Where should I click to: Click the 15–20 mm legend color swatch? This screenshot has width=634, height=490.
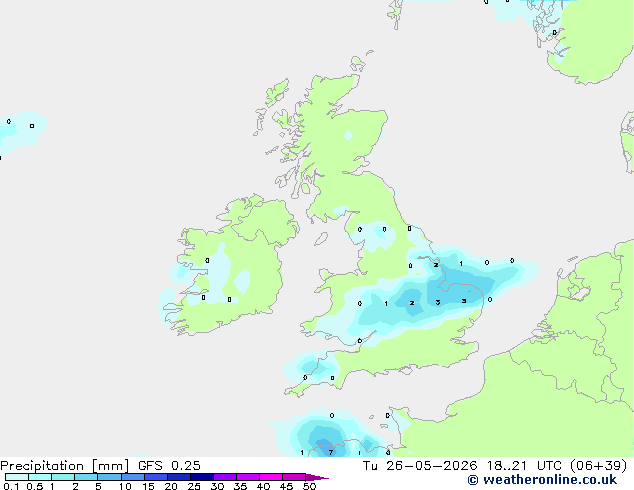click(x=156, y=477)
